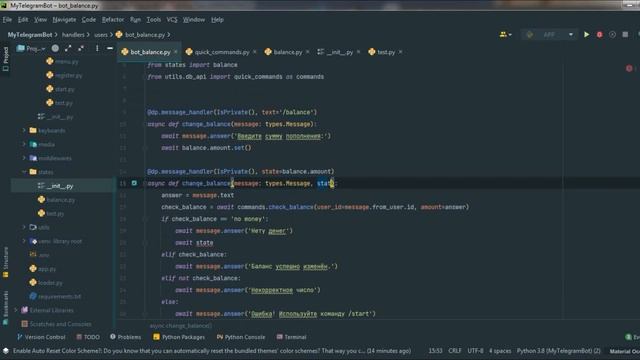640x360 pixels.
Task: Open the Project view selector dropdown
Action: (31, 48)
